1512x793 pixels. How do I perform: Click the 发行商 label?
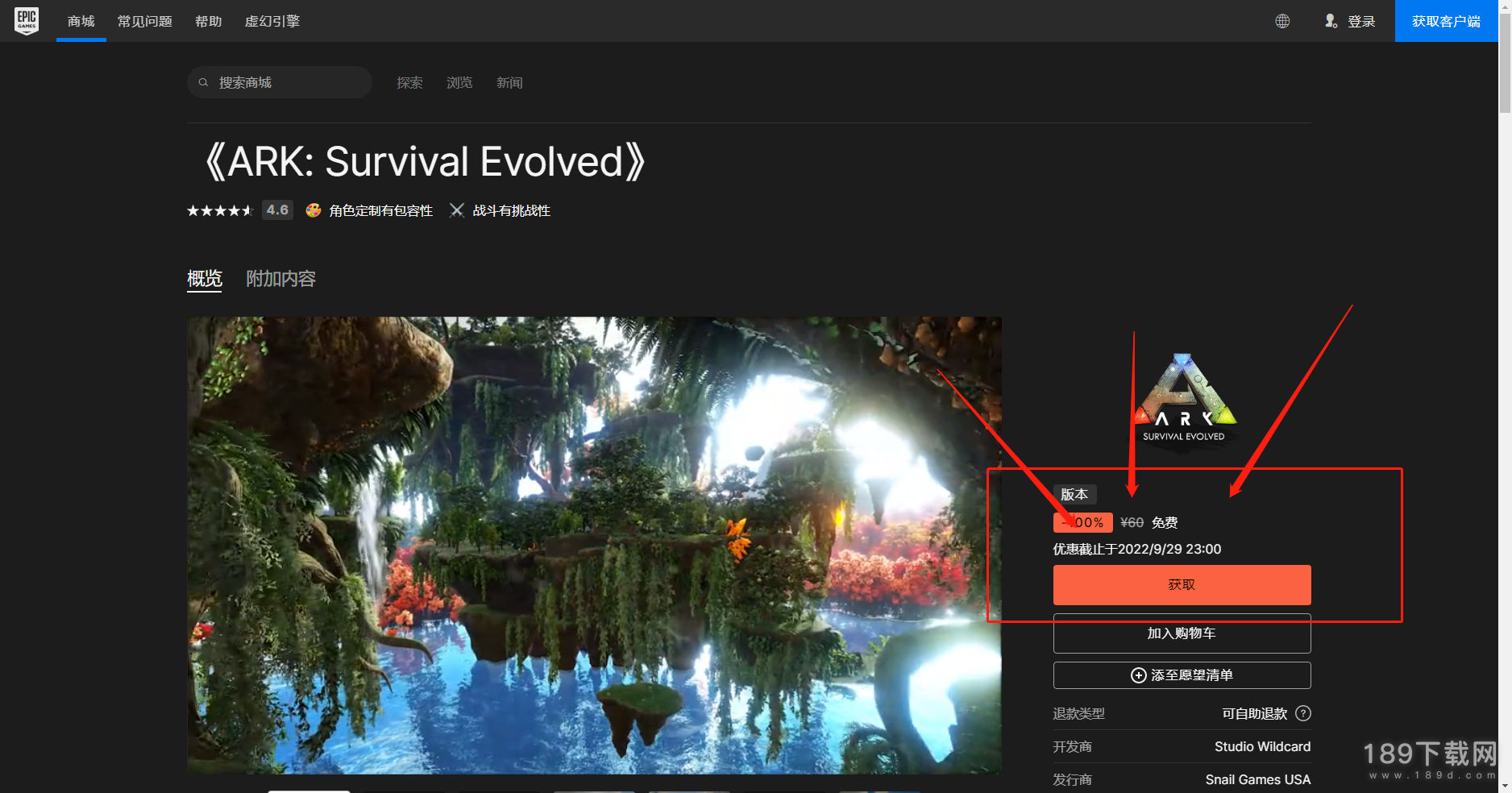click(1073, 779)
